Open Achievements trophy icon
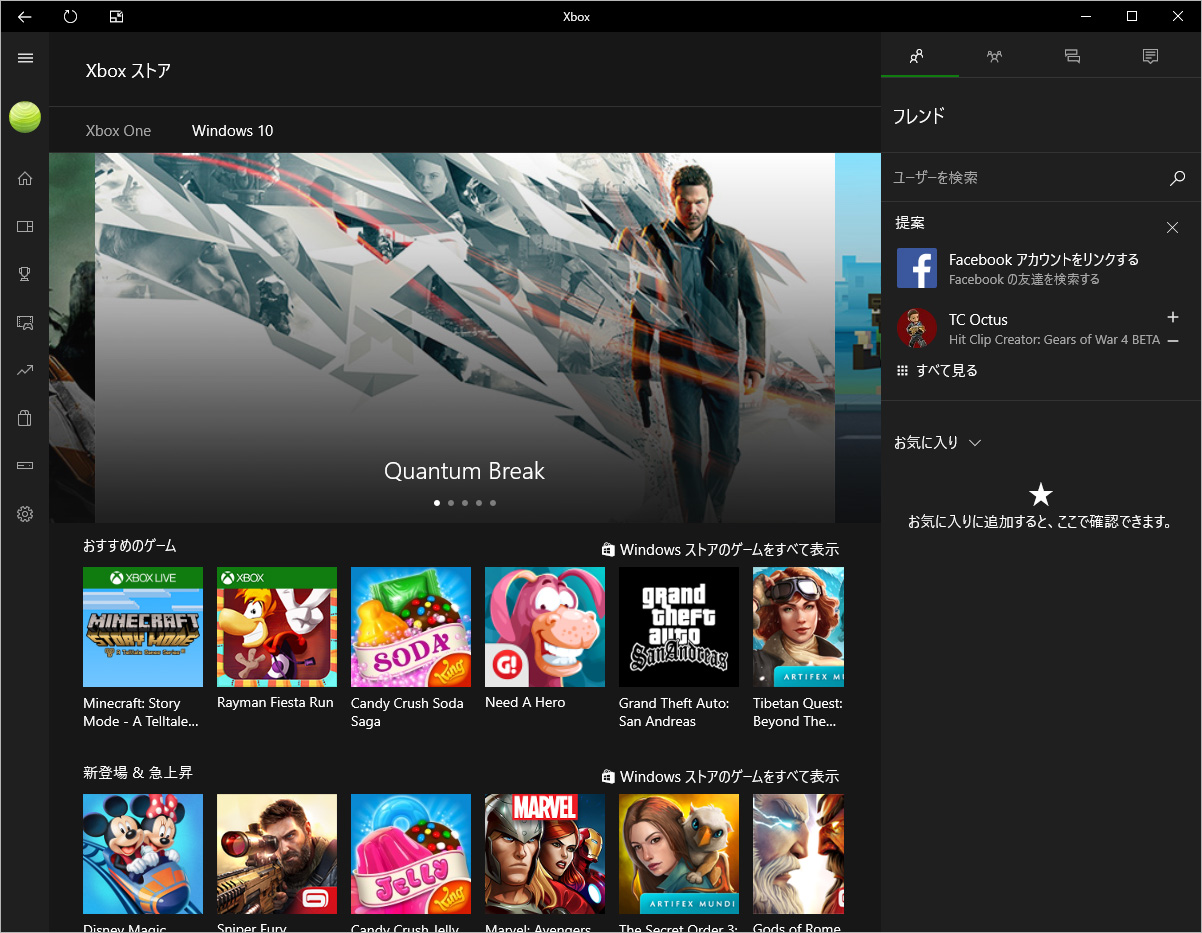The height and width of the screenshot is (933, 1202). pos(25,274)
